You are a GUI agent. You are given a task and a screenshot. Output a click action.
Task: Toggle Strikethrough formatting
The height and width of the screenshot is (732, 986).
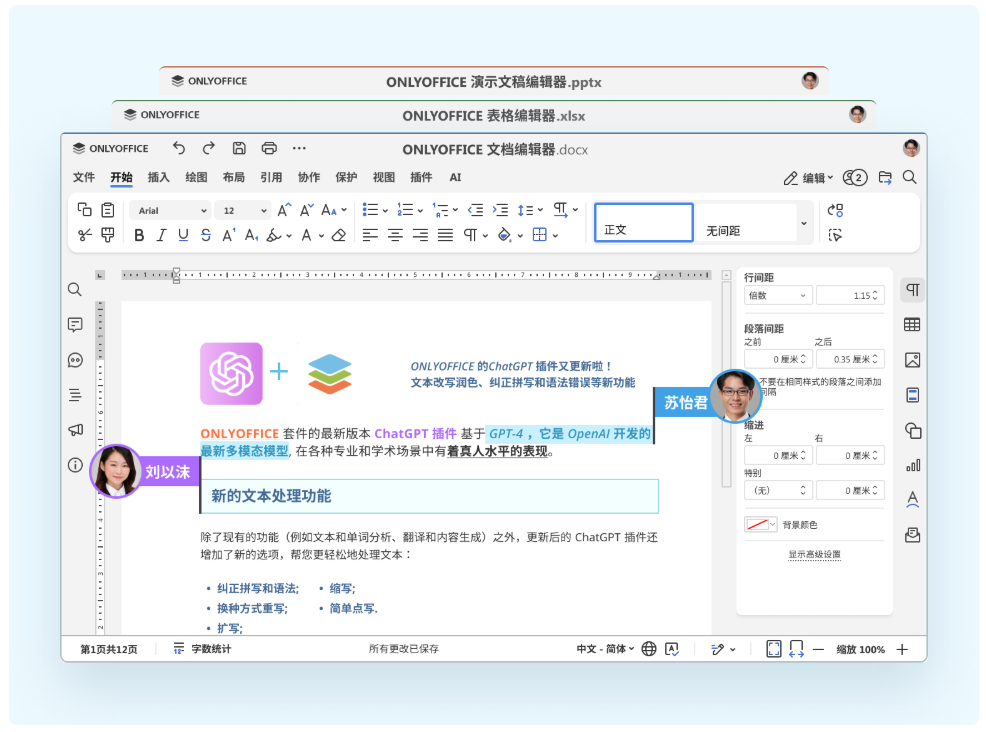point(206,235)
